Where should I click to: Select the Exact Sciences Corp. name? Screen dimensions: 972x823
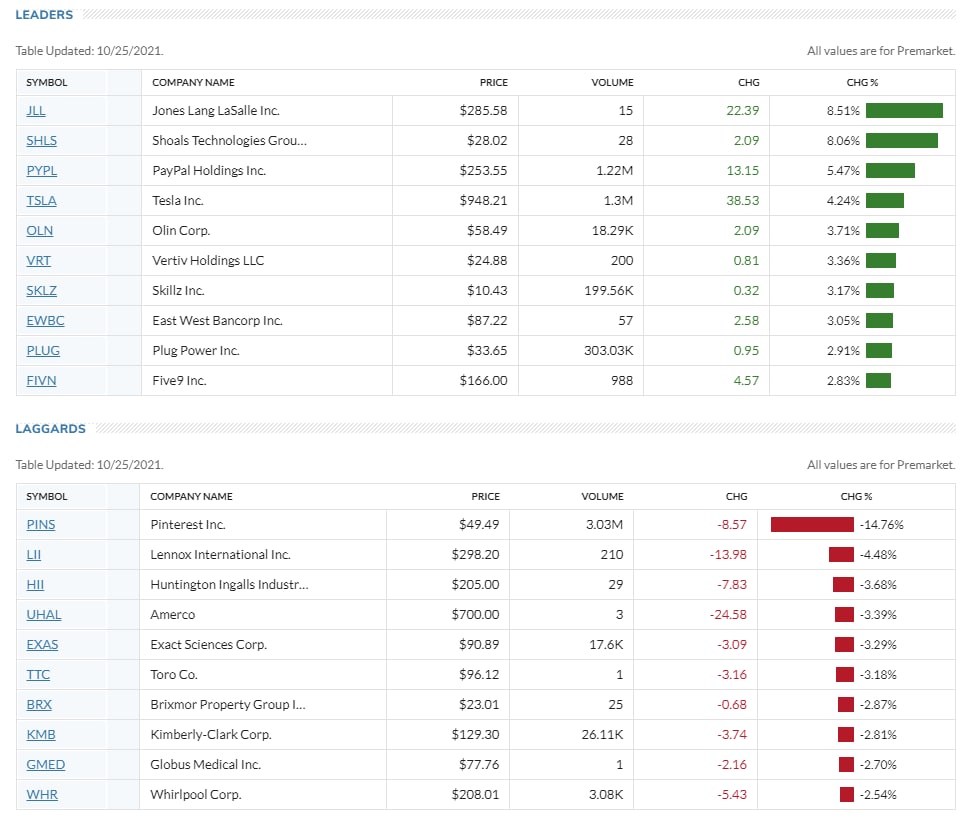[x=208, y=645]
